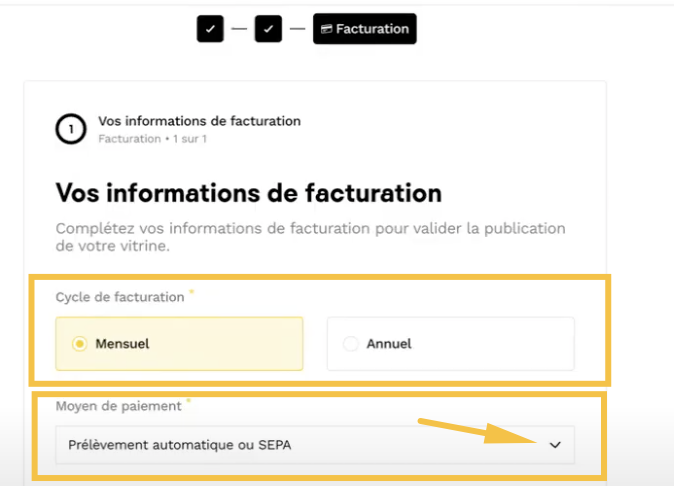Click the Facturation 1 sur 1 subtitle
674x486 pixels.
pos(152,139)
